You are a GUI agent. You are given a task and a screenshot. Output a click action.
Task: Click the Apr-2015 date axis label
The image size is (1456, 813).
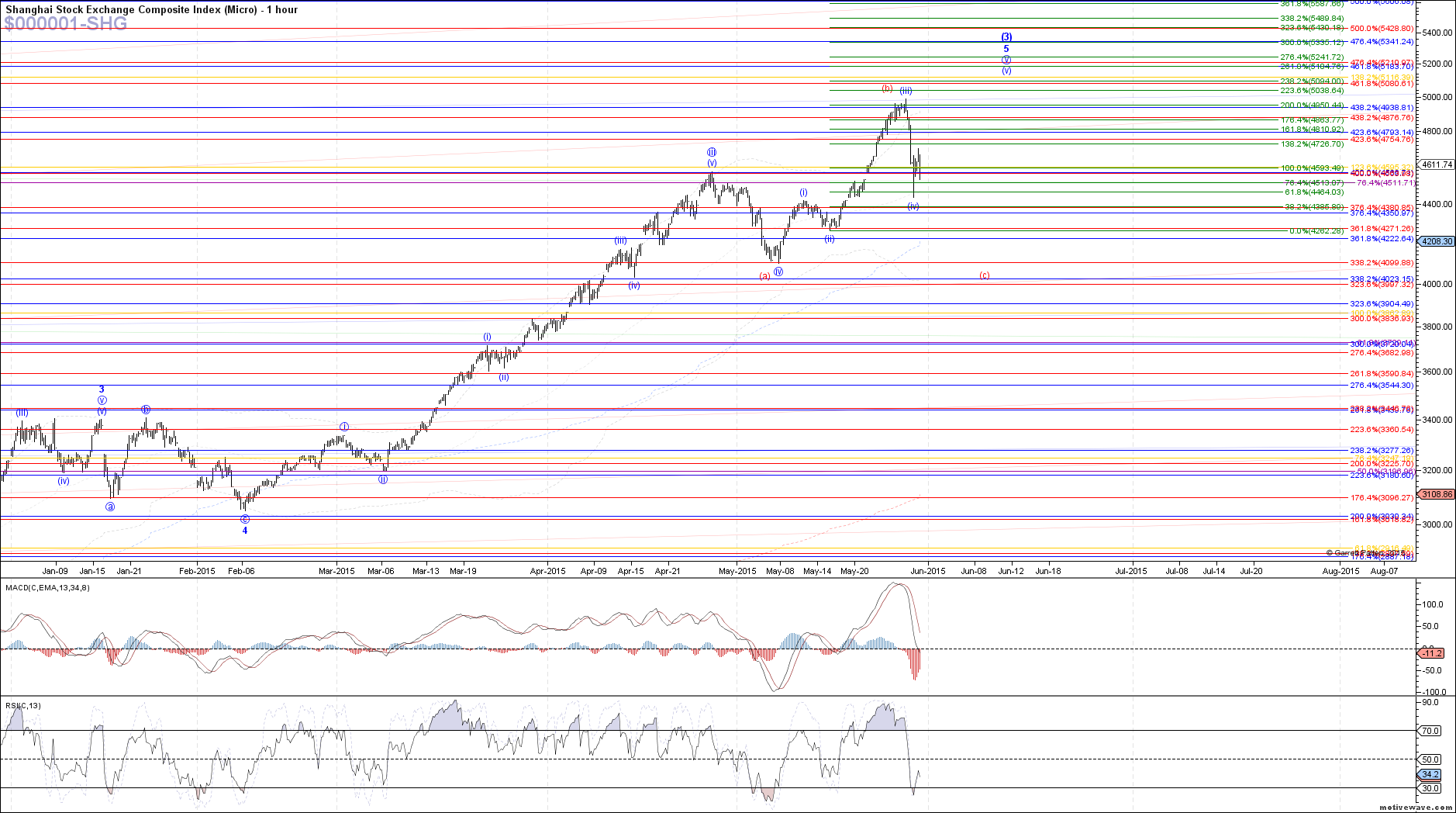coord(547,571)
